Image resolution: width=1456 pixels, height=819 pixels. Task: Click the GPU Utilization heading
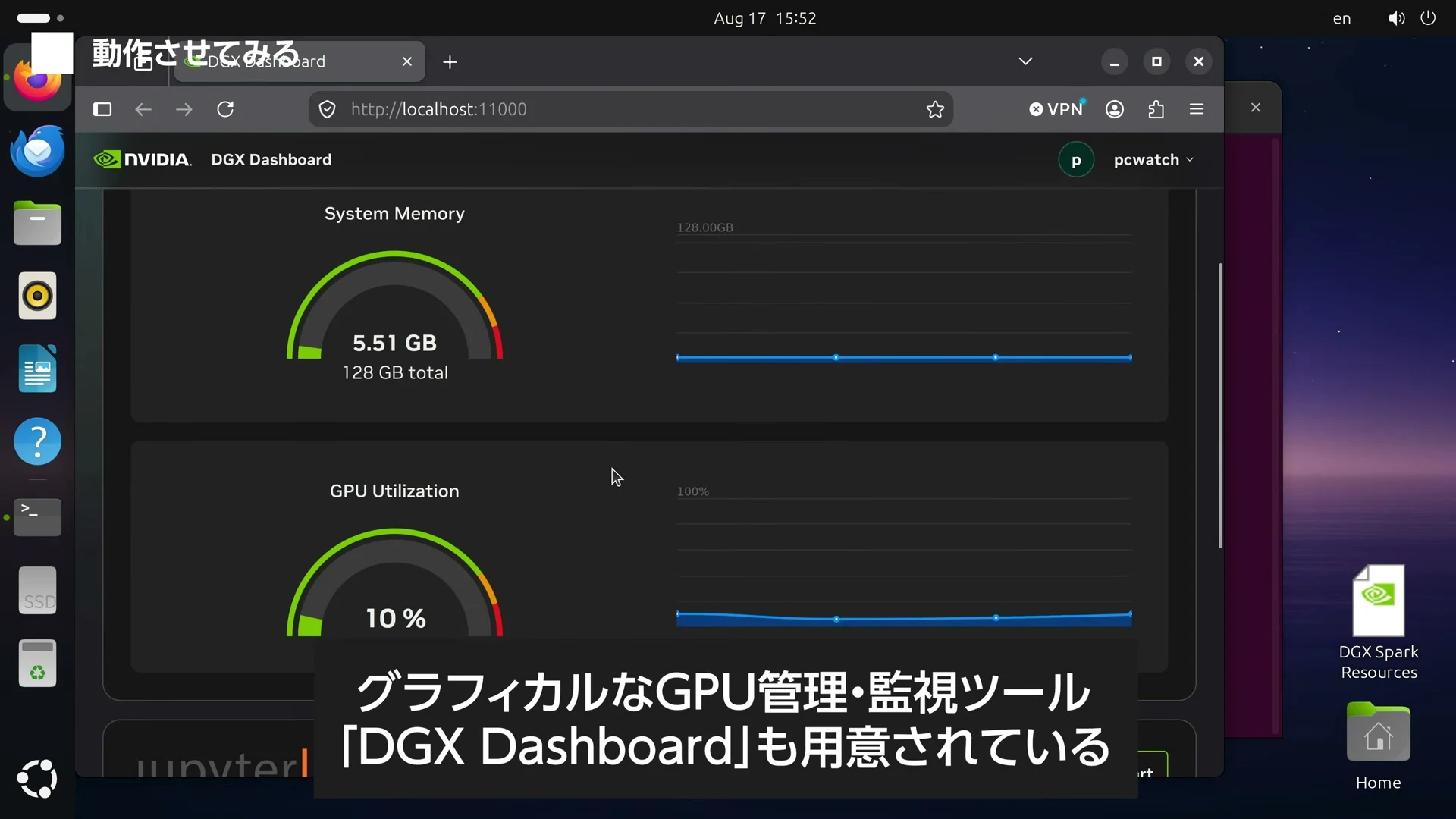tap(394, 491)
